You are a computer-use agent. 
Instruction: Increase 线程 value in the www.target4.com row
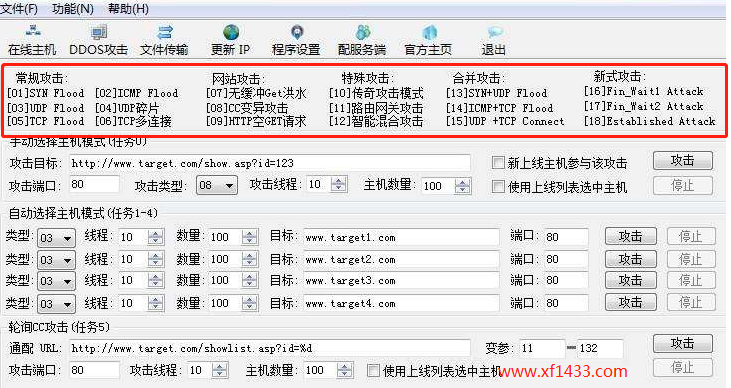(x=155, y=299)
